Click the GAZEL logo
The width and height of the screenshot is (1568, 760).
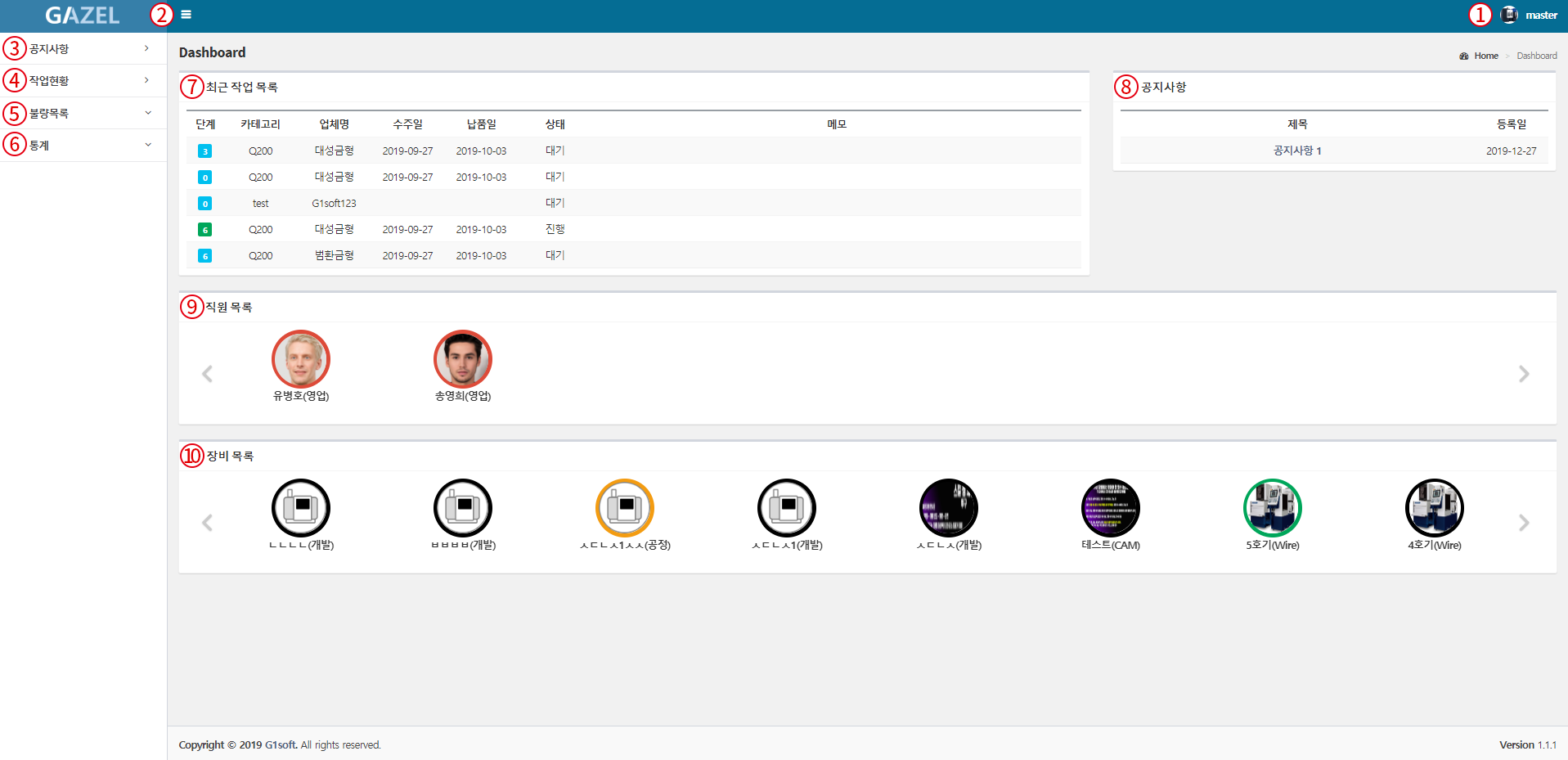coord(83,16)
